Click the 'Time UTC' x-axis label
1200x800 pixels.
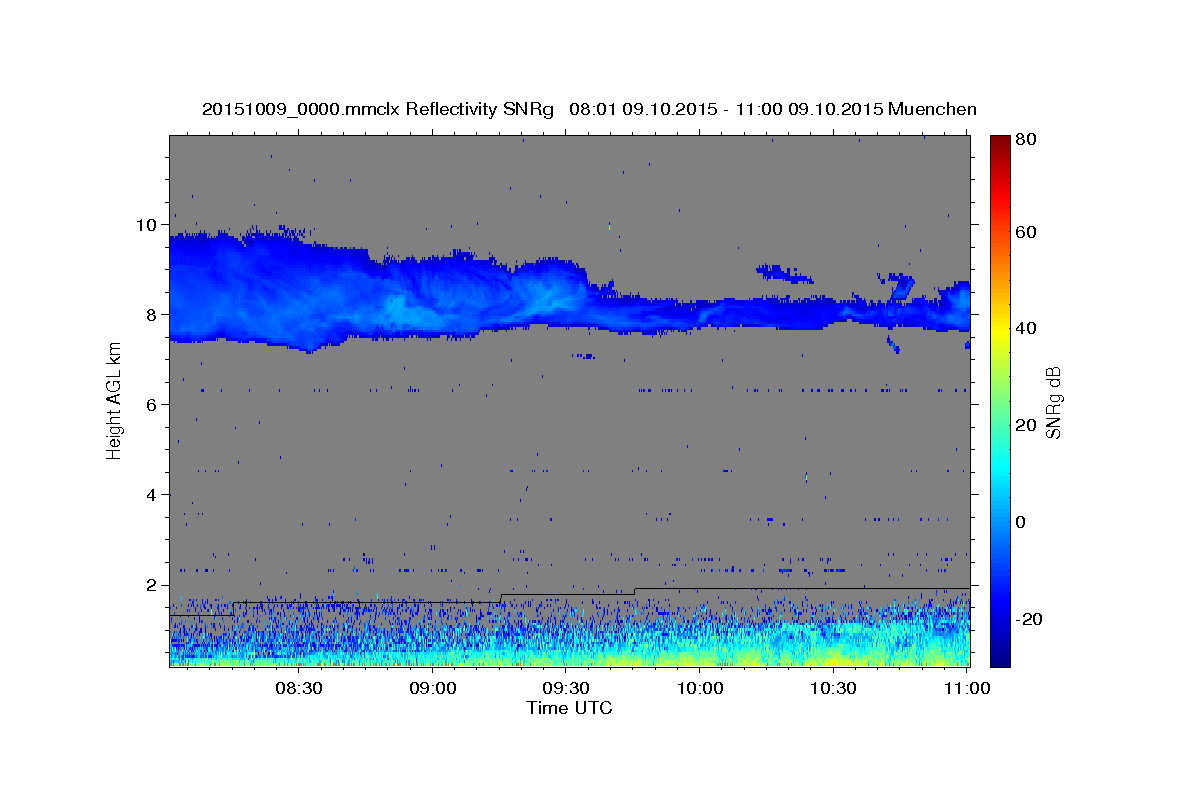point(569,708)
